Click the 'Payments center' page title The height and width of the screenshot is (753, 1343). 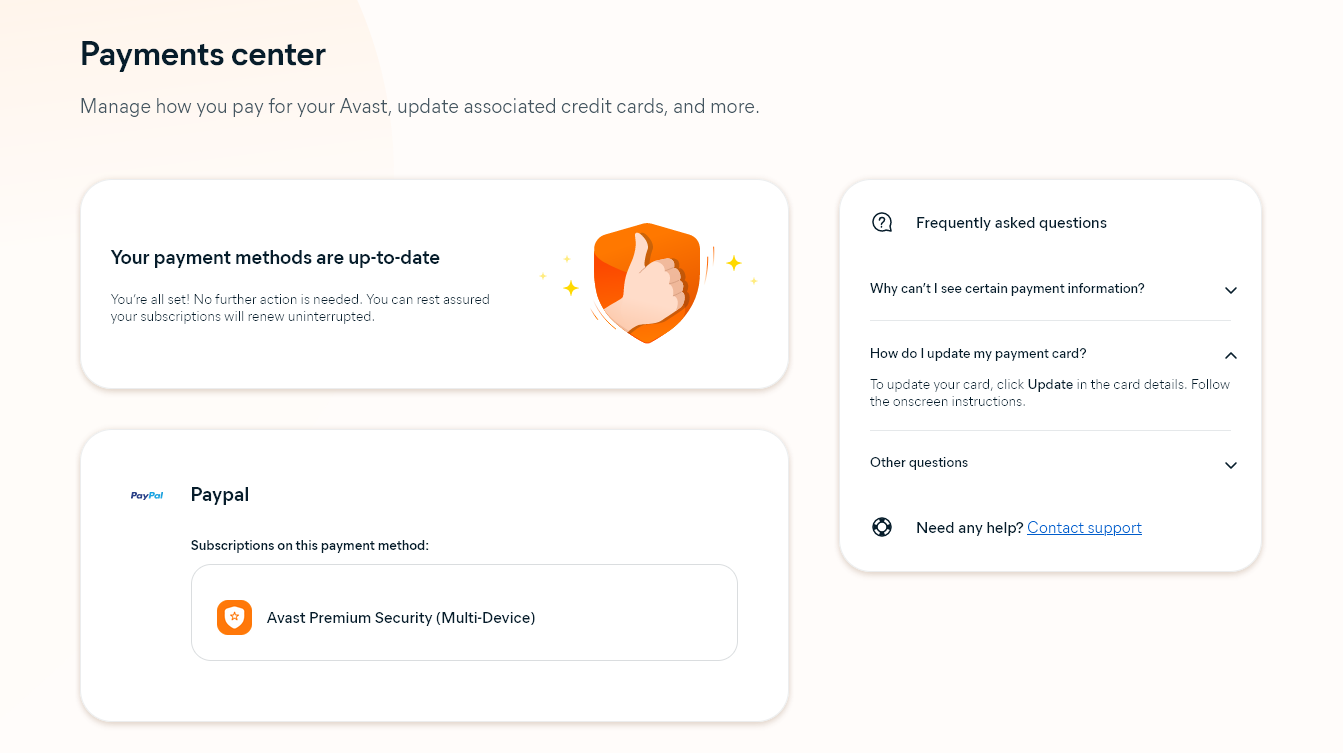pos(203,54)
